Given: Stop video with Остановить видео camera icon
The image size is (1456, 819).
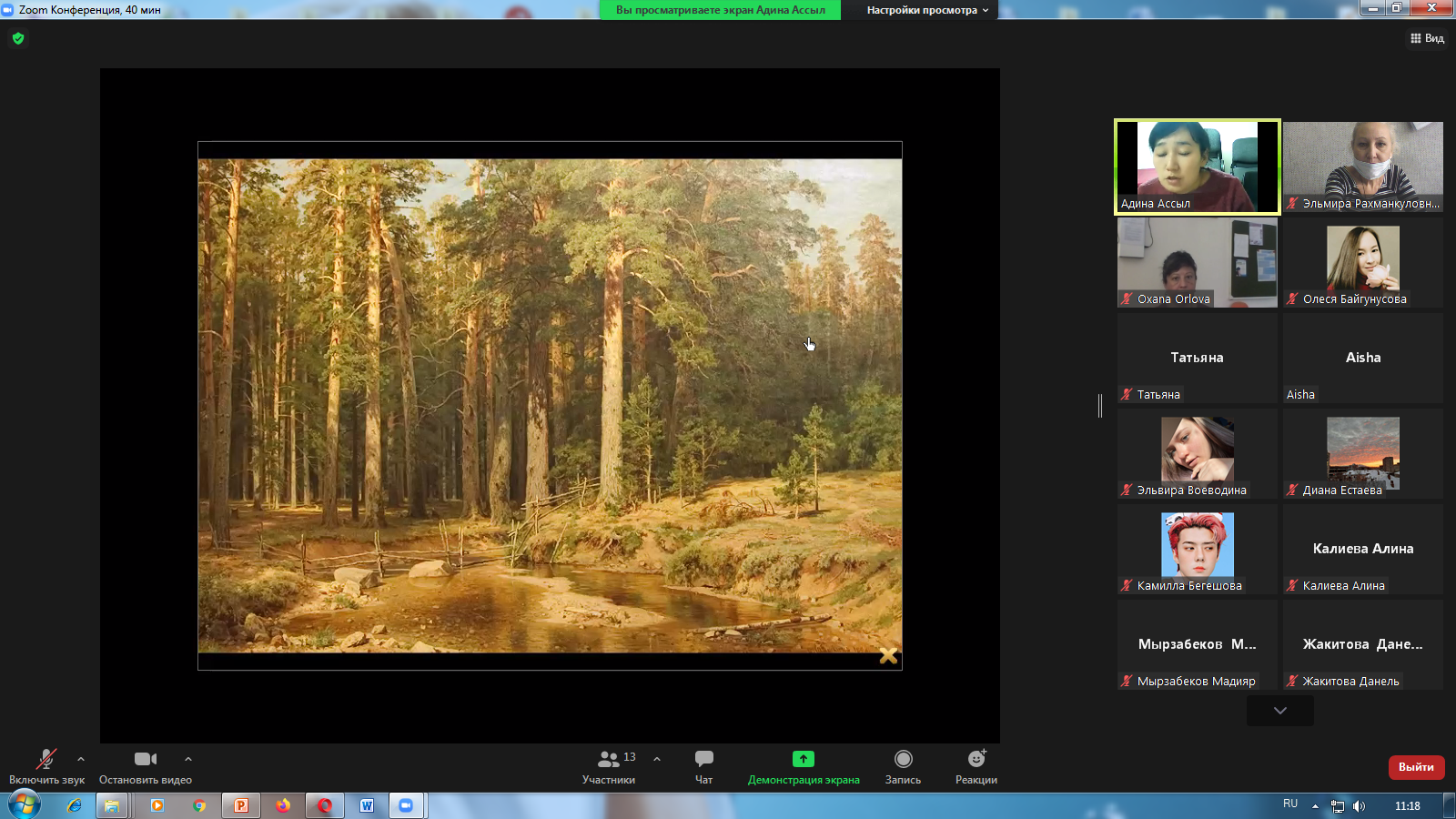Looking at the screenshot, I should pyautogui.click(x=146, y=759).
